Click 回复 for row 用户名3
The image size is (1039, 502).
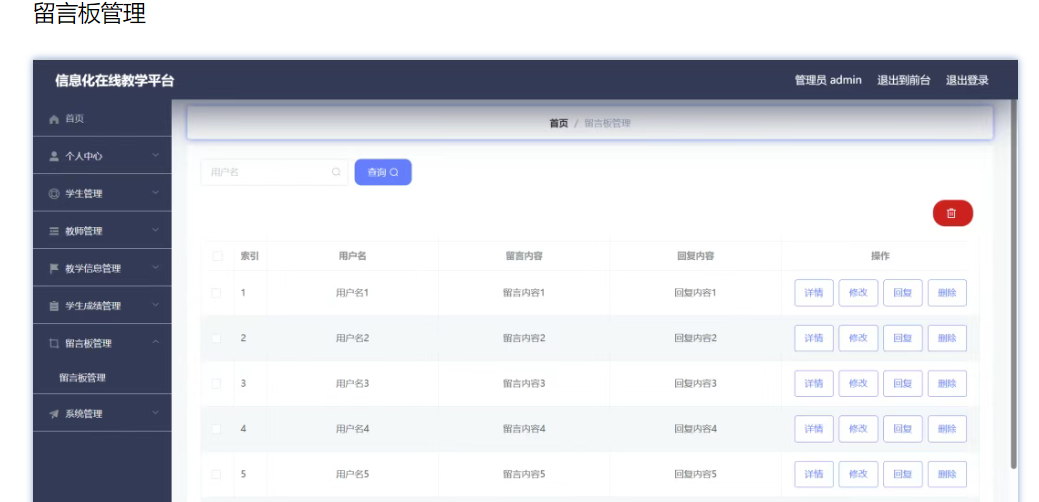click(x=902, y=383)
